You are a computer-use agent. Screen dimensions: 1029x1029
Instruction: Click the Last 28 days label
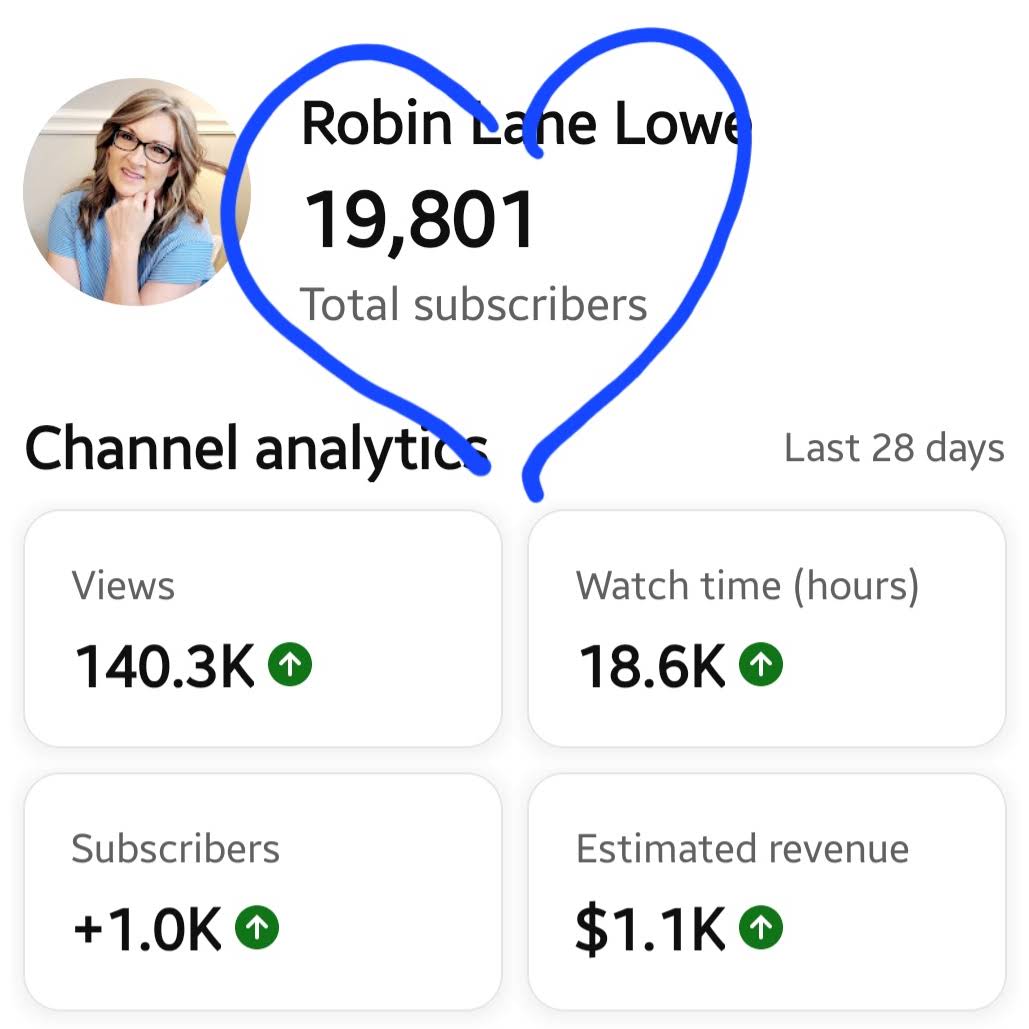click(894, 448)
